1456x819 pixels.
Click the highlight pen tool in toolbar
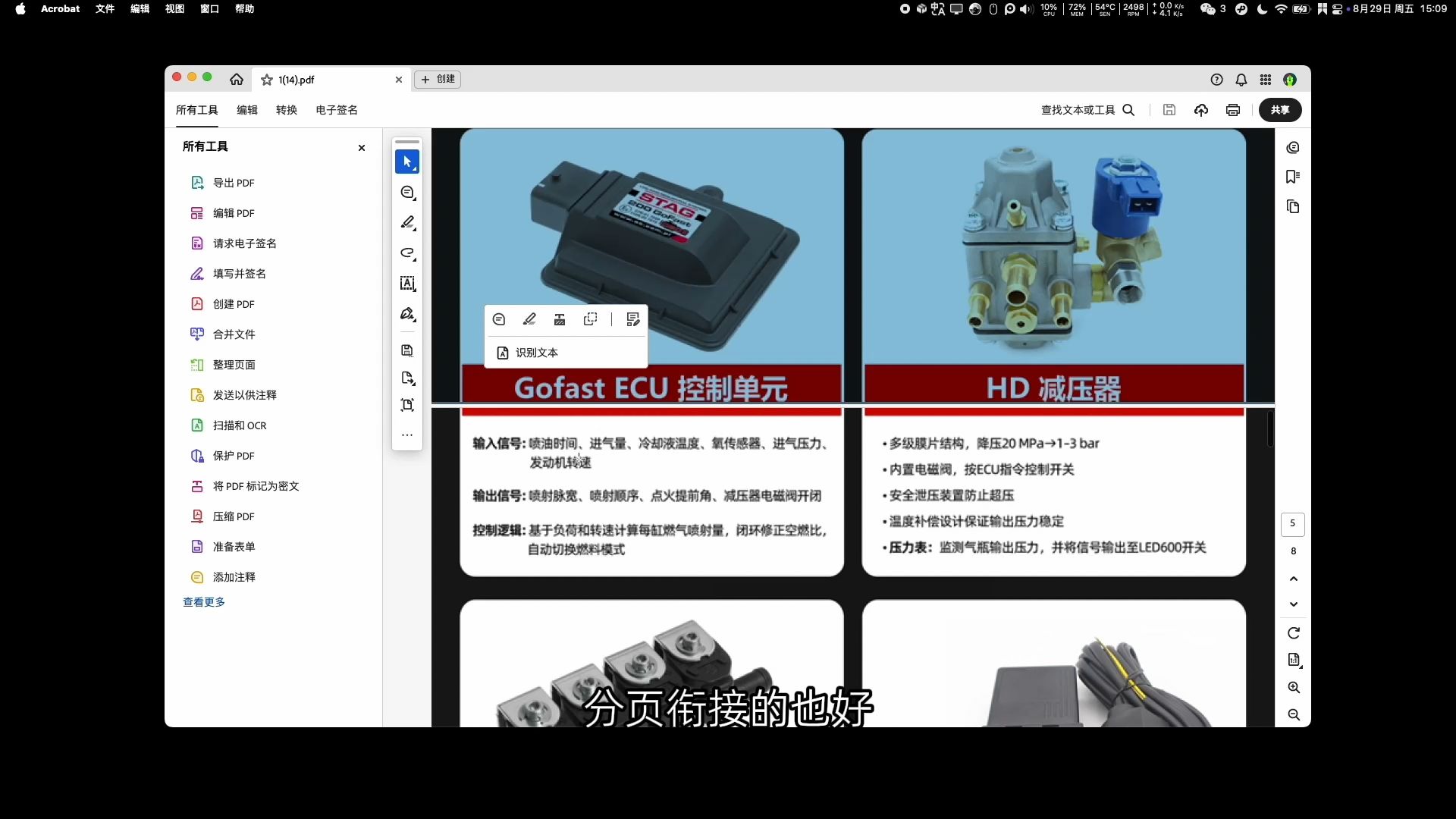point(407,222)
